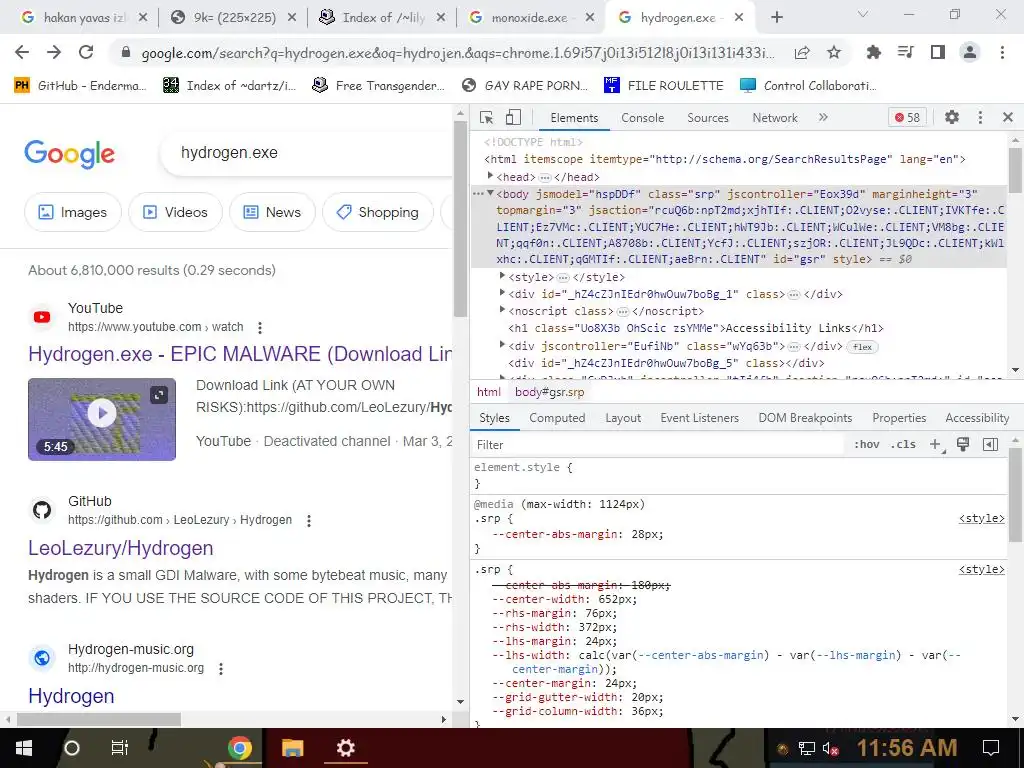The width and height of the screenshot is (1024, 768).
Task: Switch to Console tab in DevTools
Action: (x=643, y=118)
